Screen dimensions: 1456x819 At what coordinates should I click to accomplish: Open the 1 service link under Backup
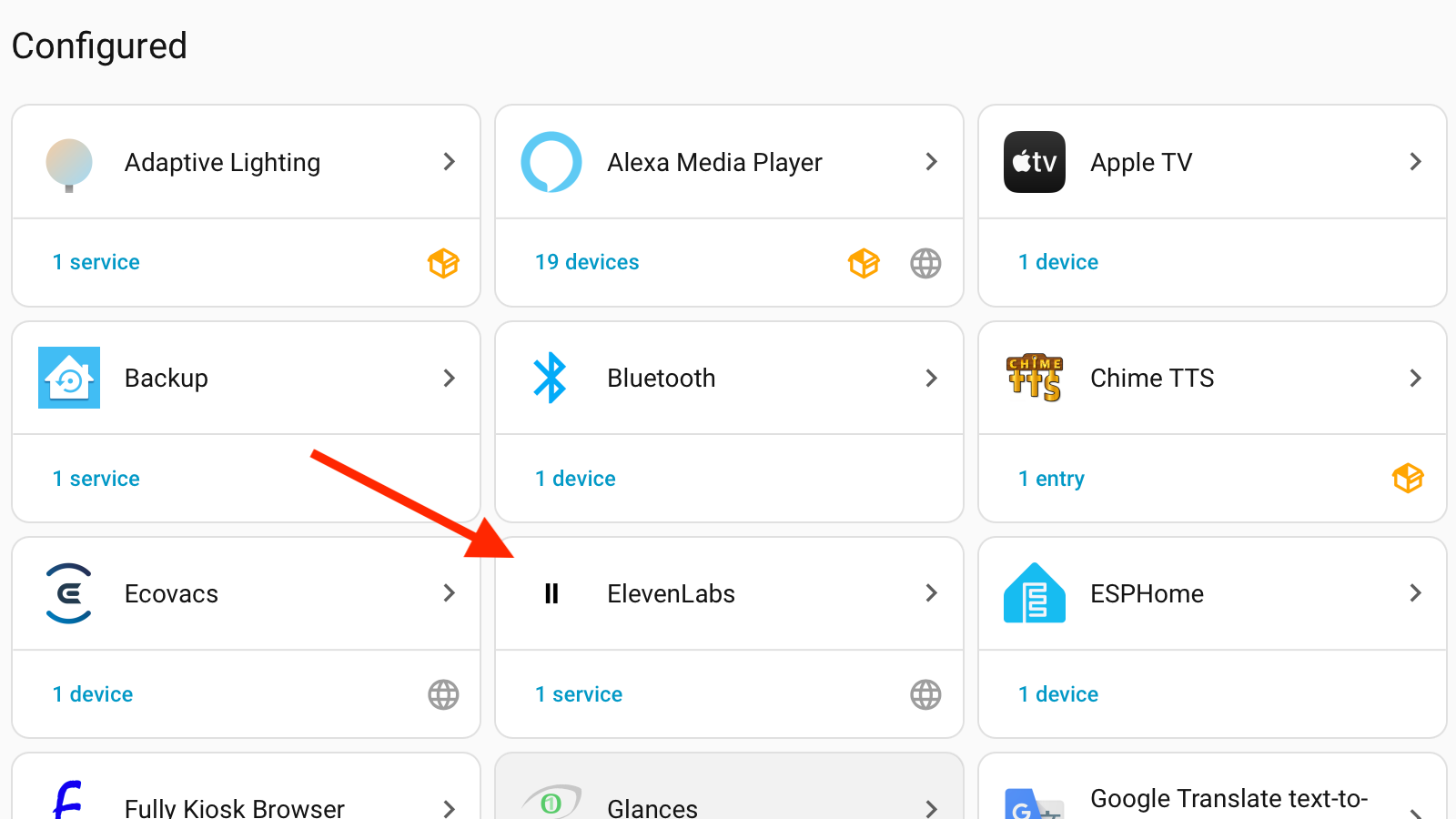click(96, 479)
